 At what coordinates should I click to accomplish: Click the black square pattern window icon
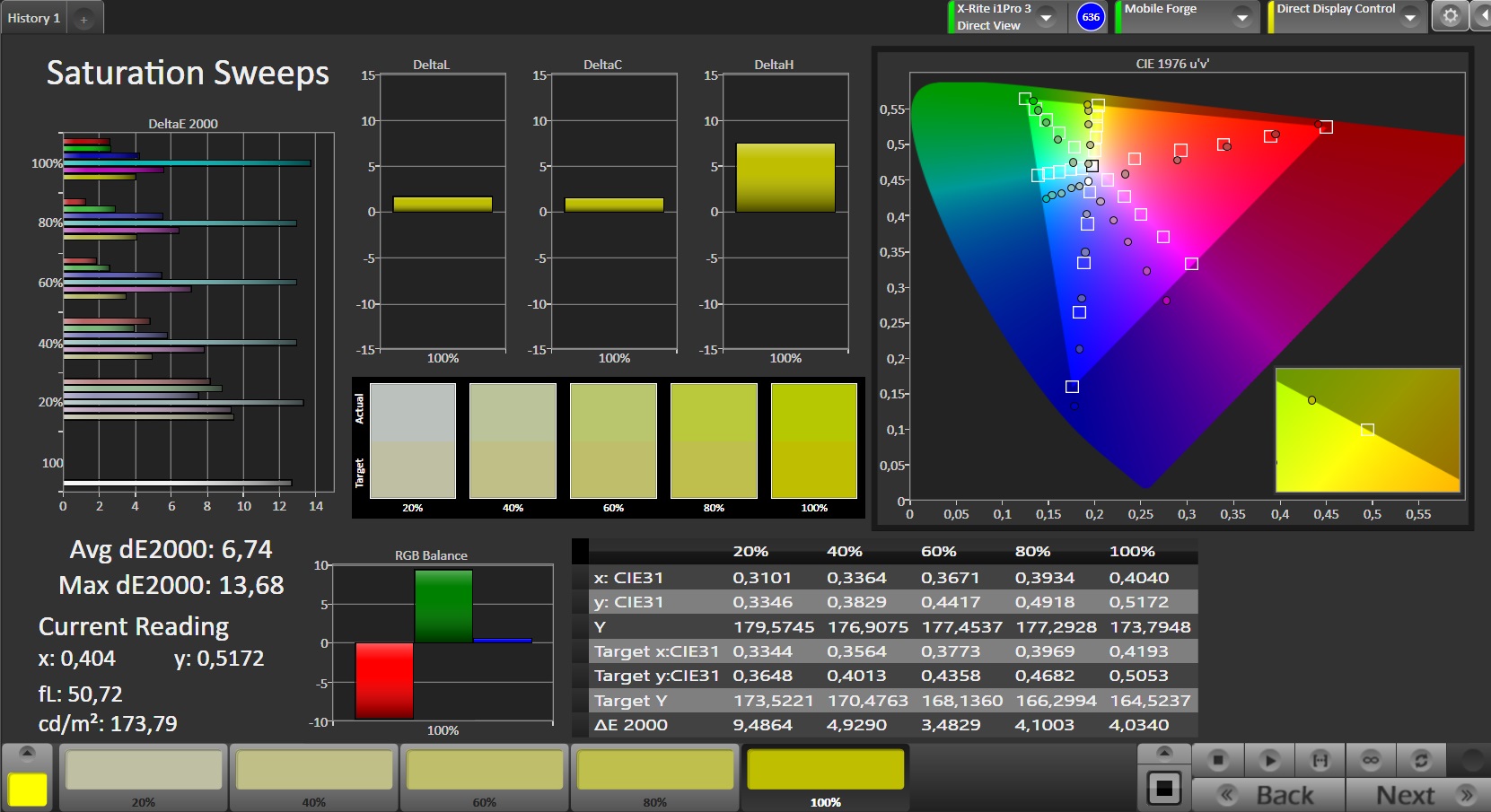click(1164, 789)
